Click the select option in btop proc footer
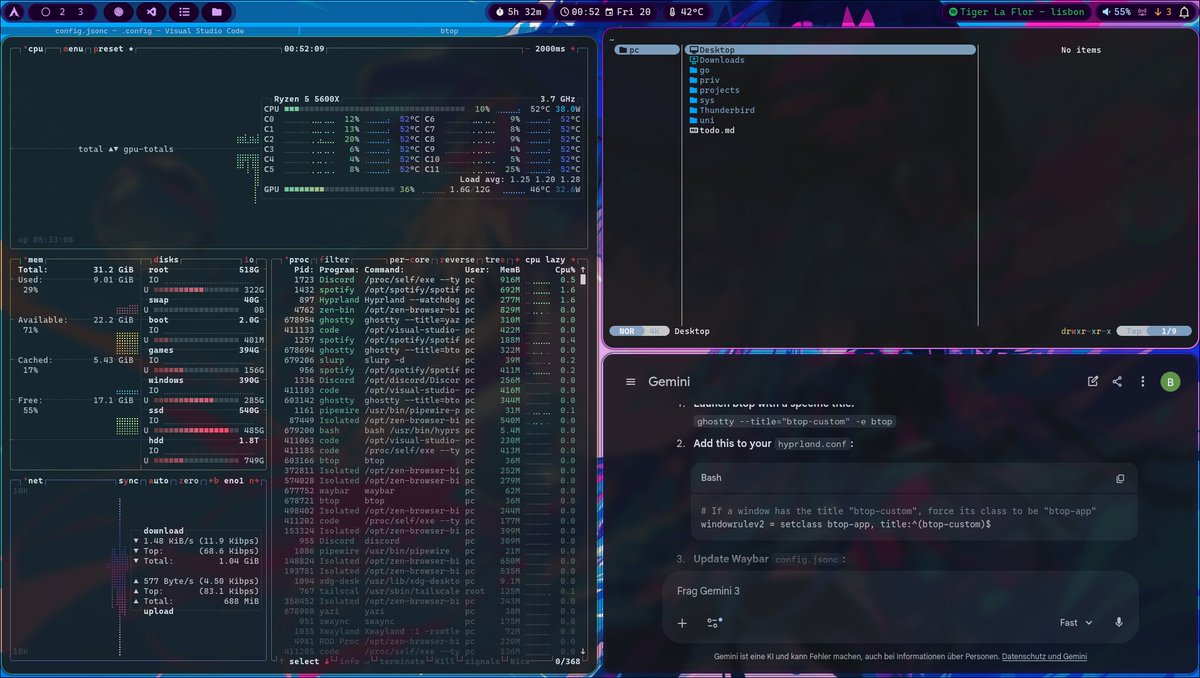The width and height of the screenshot is (1200, 678). (x=304, y=660)
